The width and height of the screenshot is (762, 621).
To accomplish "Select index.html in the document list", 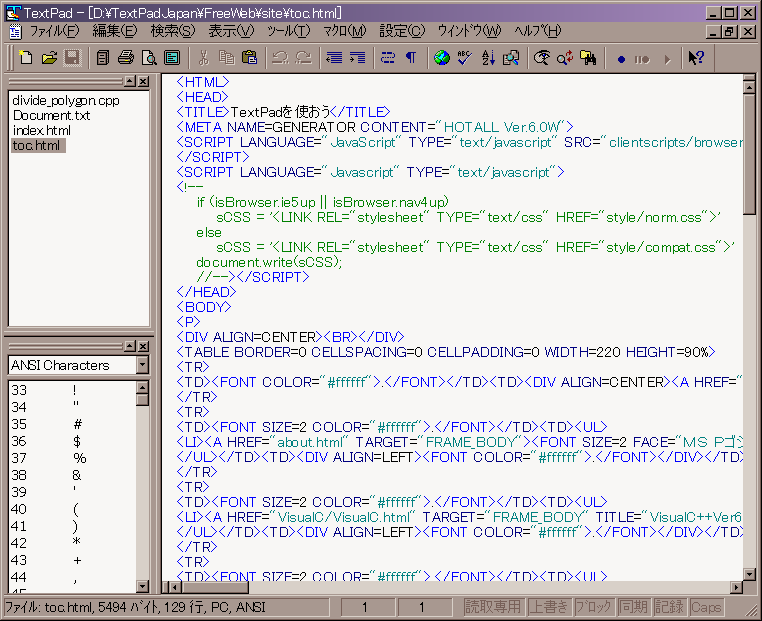I will coord(42,131).
